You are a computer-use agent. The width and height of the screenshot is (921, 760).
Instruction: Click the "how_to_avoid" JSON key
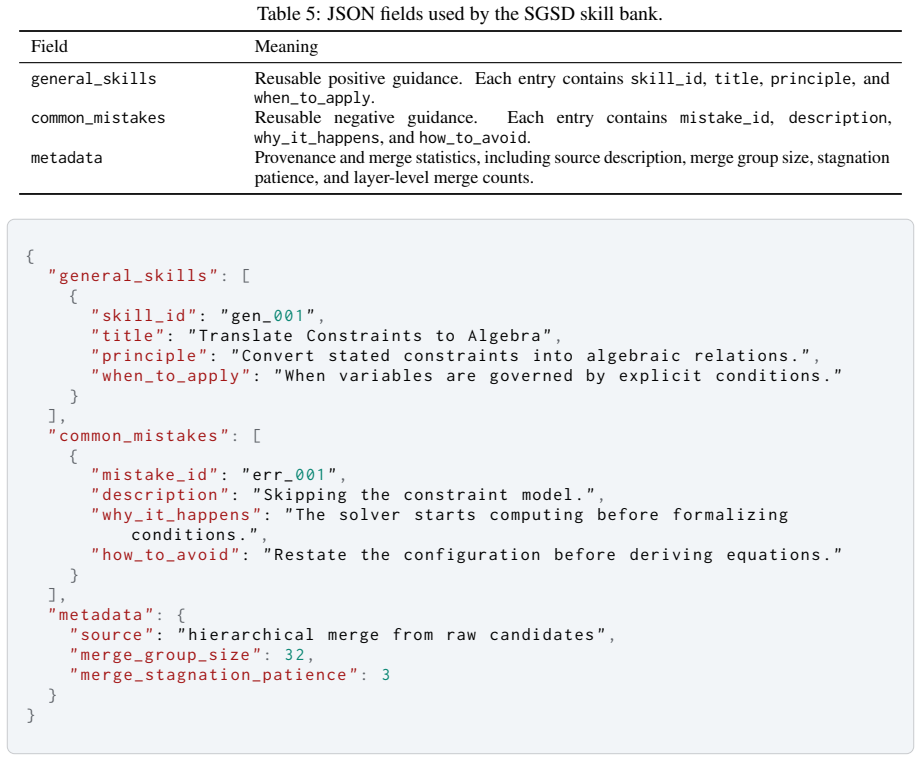[x=166, y=555]
